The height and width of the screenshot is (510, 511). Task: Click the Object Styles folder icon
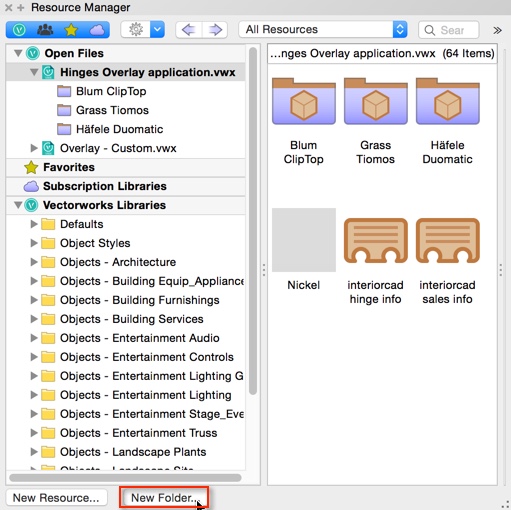point(48,243)
